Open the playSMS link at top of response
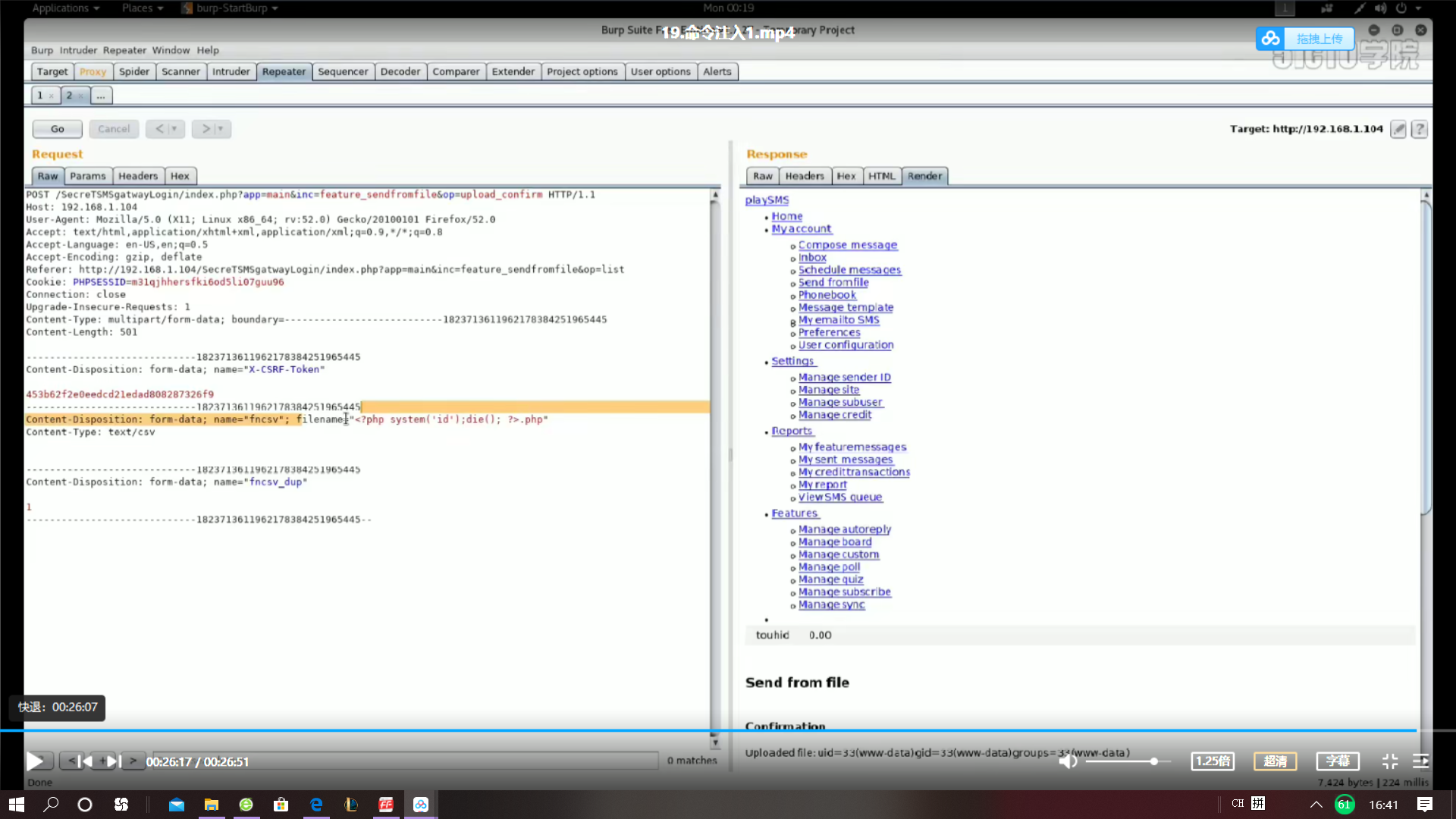Image resolution: width=1456 pixels, height=819 pixels. (x=767, y=200)
